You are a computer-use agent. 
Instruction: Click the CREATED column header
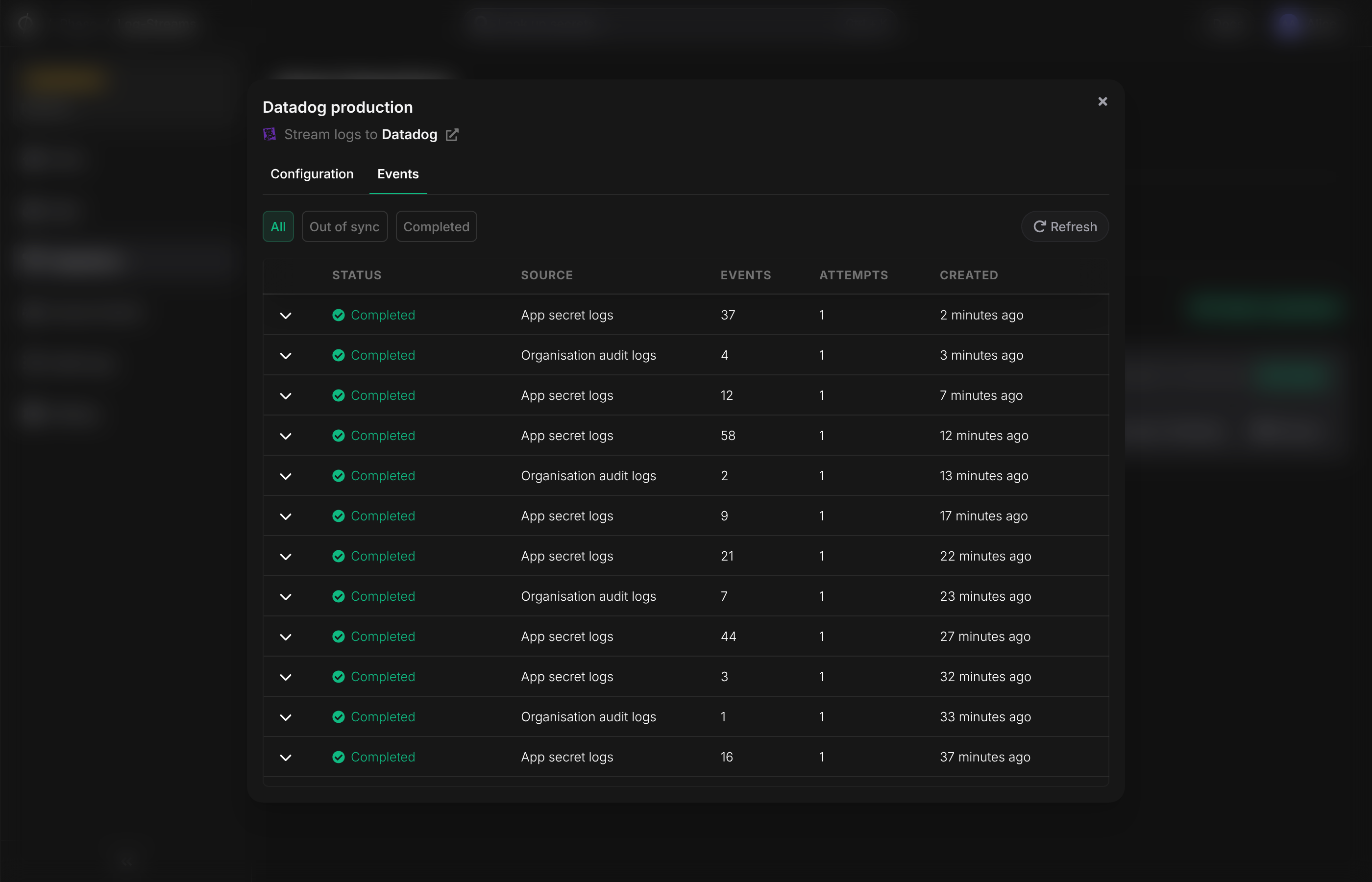click(969, 275)
